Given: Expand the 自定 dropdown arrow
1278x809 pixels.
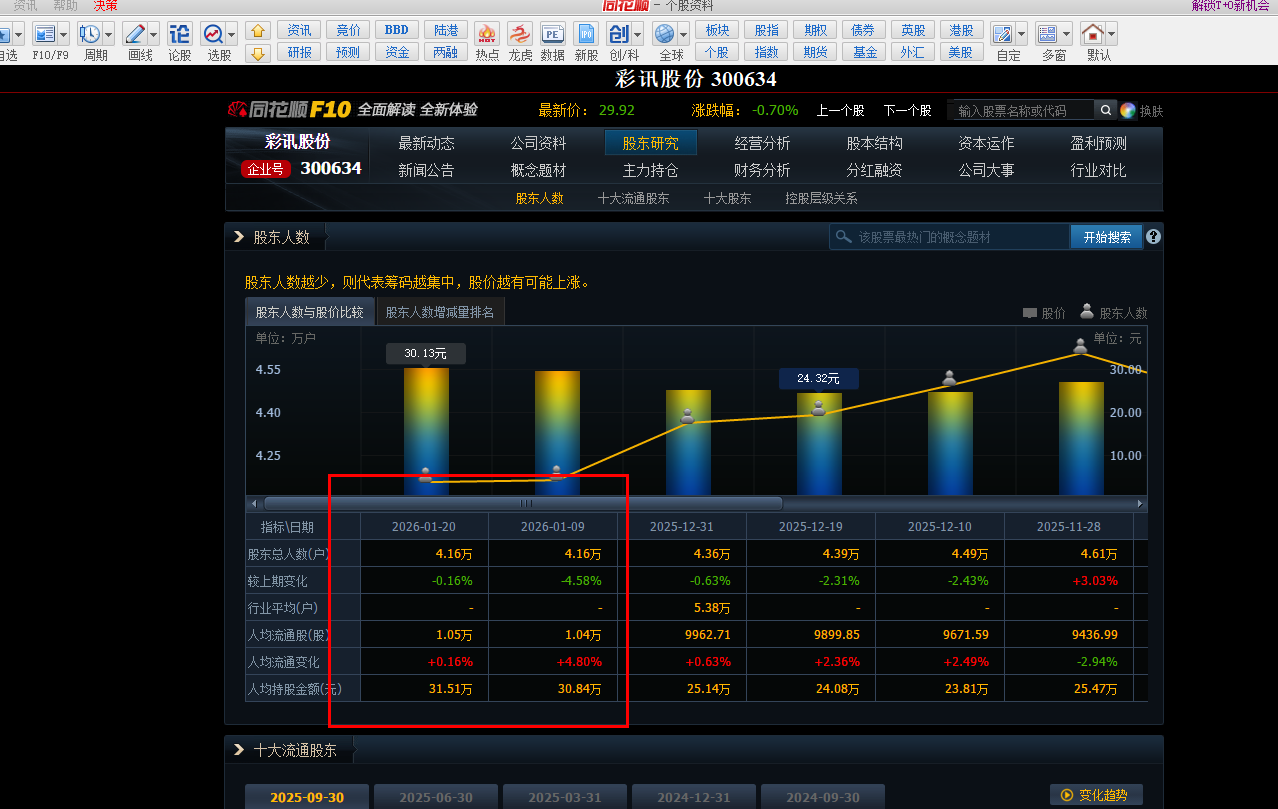Looking at the screenshot, I should coord(1022,34).
